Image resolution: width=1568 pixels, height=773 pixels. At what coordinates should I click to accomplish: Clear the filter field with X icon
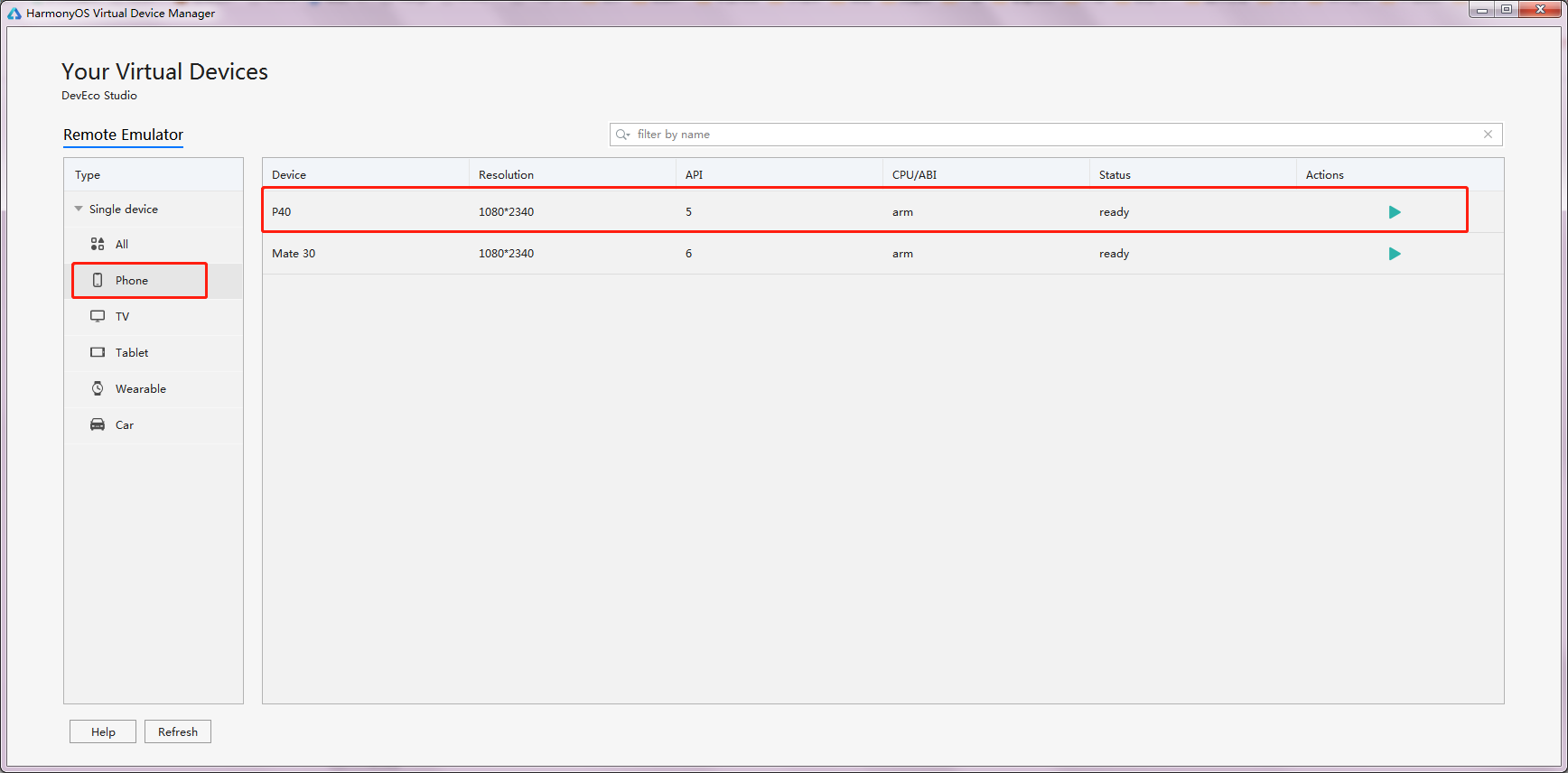pos(1488,135)
